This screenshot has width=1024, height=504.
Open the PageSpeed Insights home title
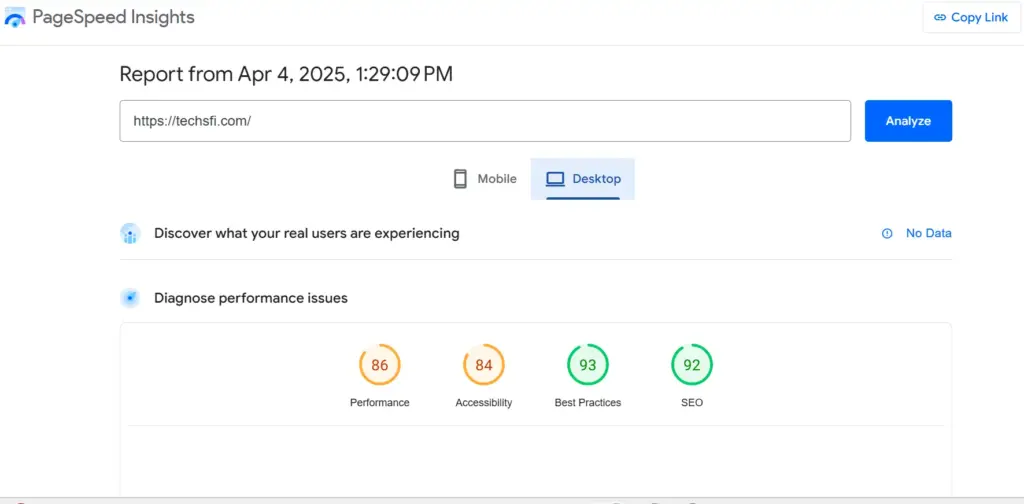point(114,18)
